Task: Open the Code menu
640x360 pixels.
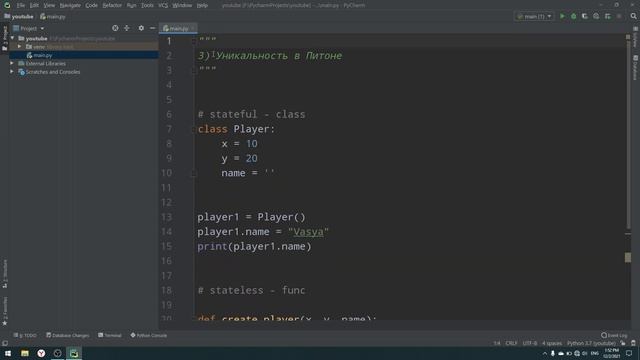Action: point(91,5)
